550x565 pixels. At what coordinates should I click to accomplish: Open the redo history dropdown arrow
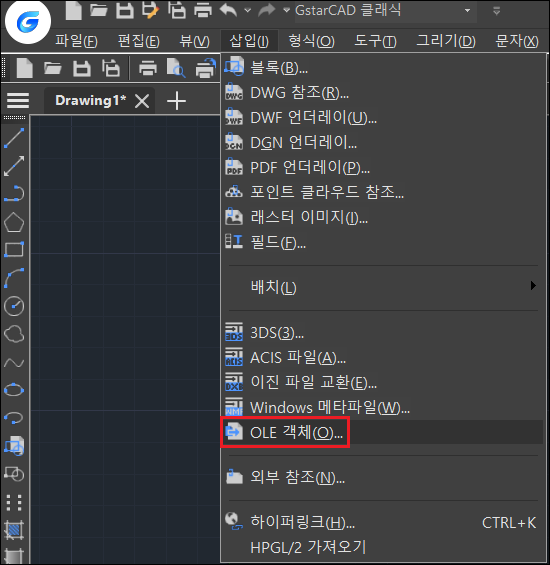[x=287, y=10]
